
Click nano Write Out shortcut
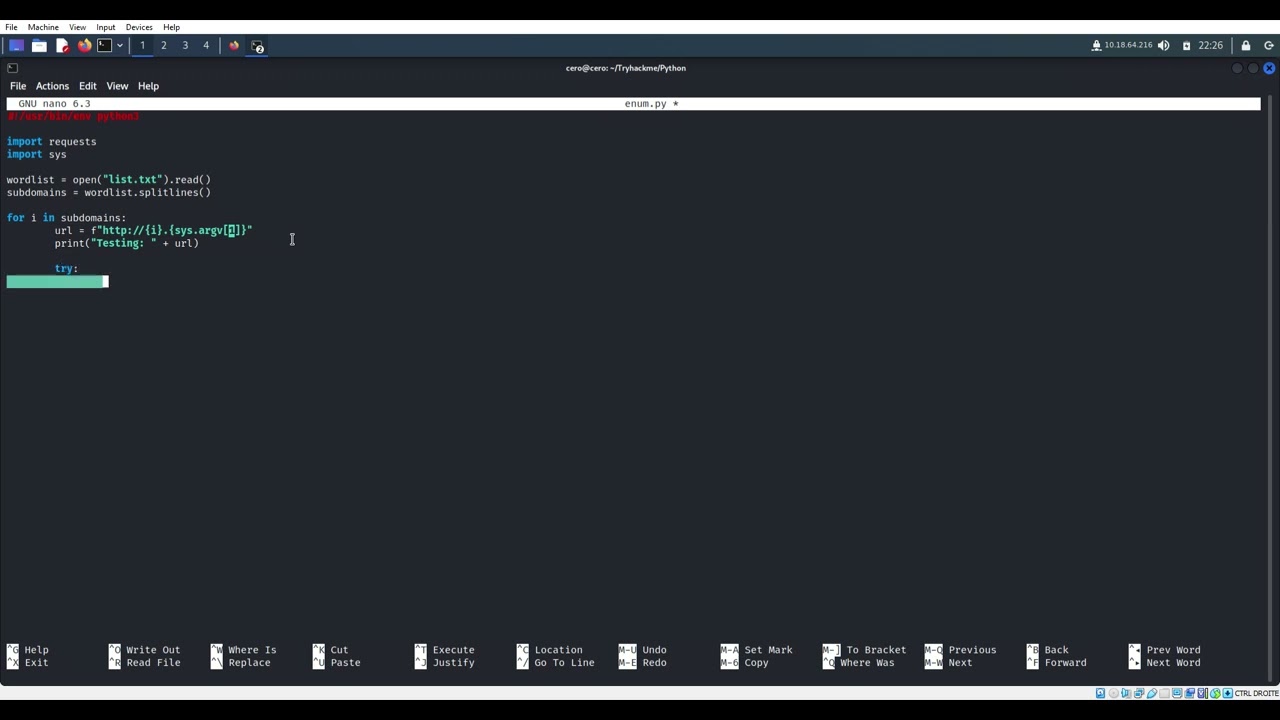(146, 650)
